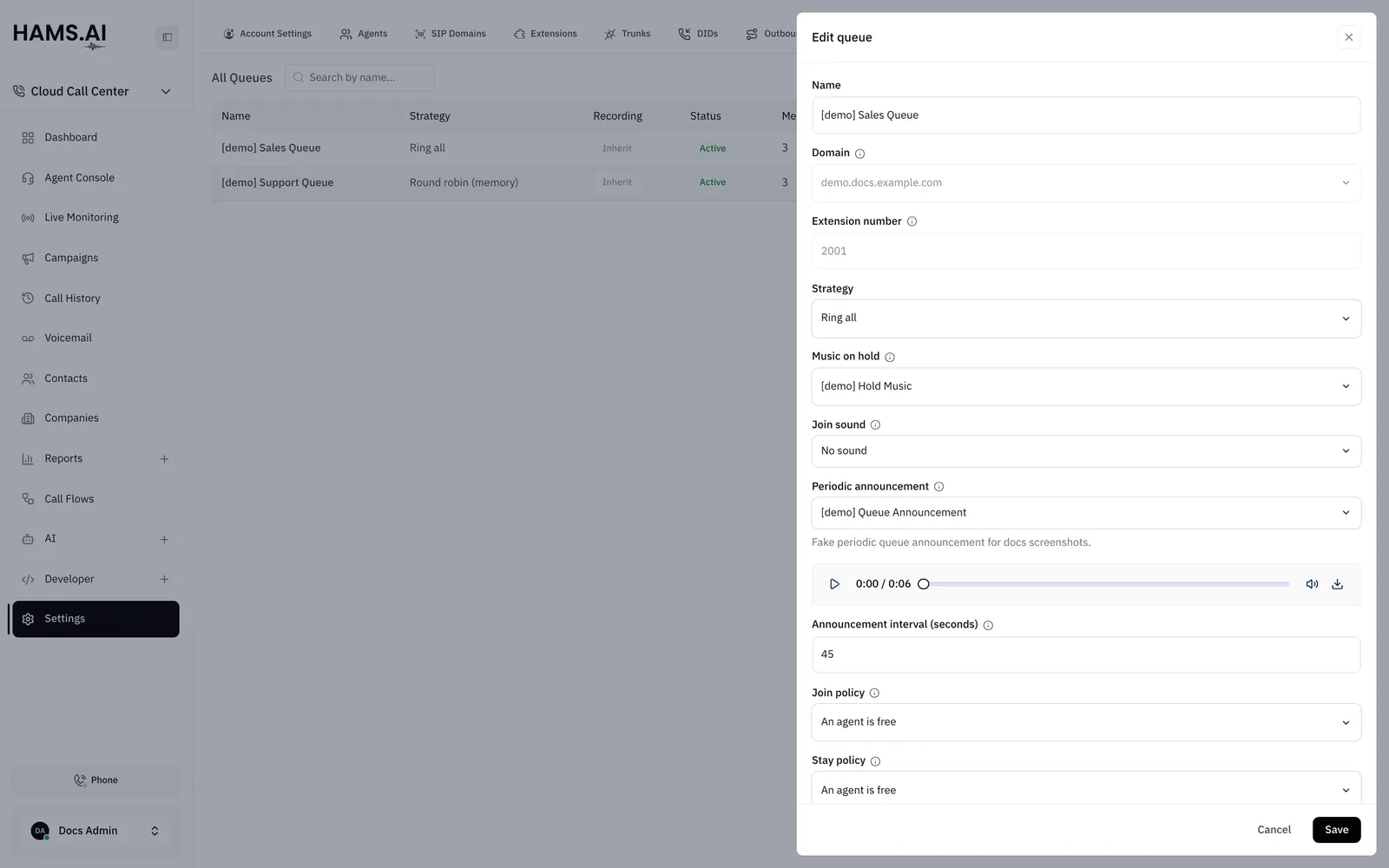1389x868 pixels.
Task: Expand the Reports submenu plus icon
Action: 164,459
